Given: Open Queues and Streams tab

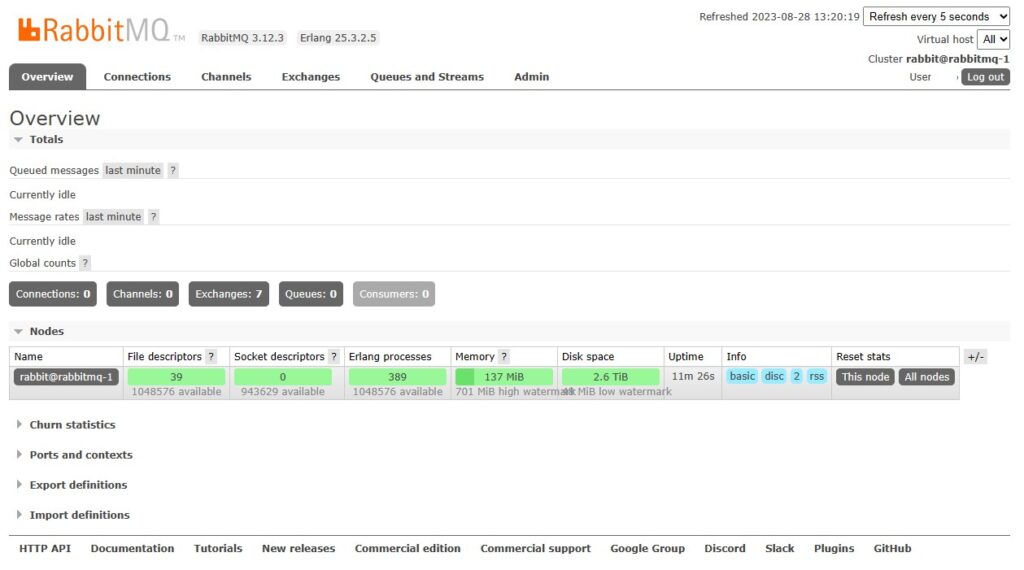Looking at the screenshot, I should point(427,77).
